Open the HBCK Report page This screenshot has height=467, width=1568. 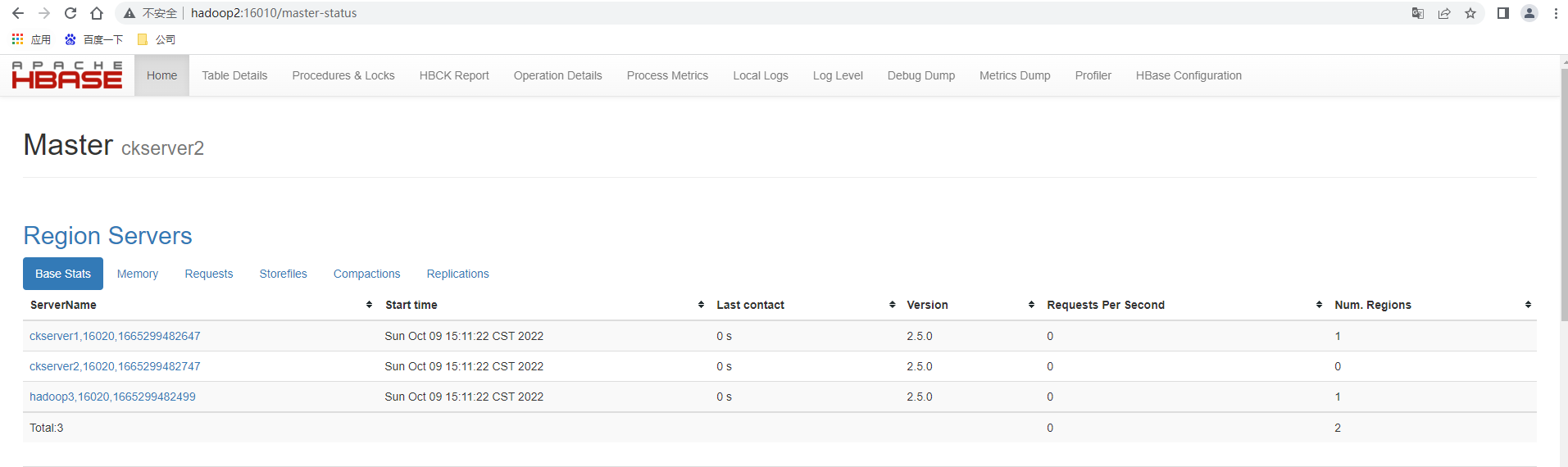454,75
